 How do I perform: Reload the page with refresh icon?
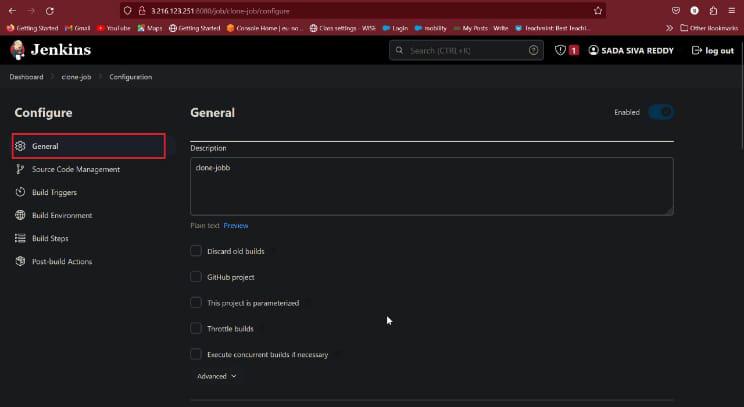(50, 10)
